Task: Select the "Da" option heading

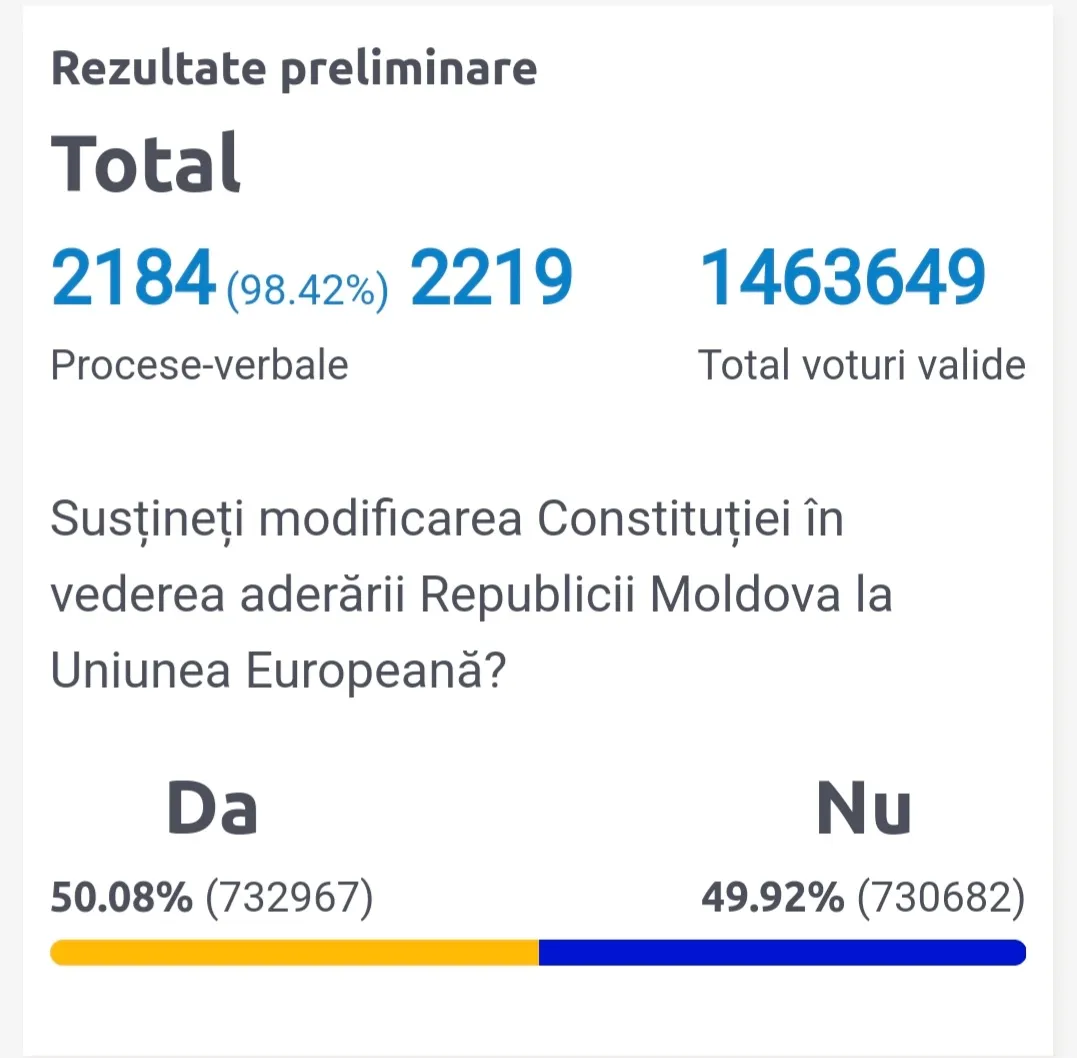Action: coord(212,807)
